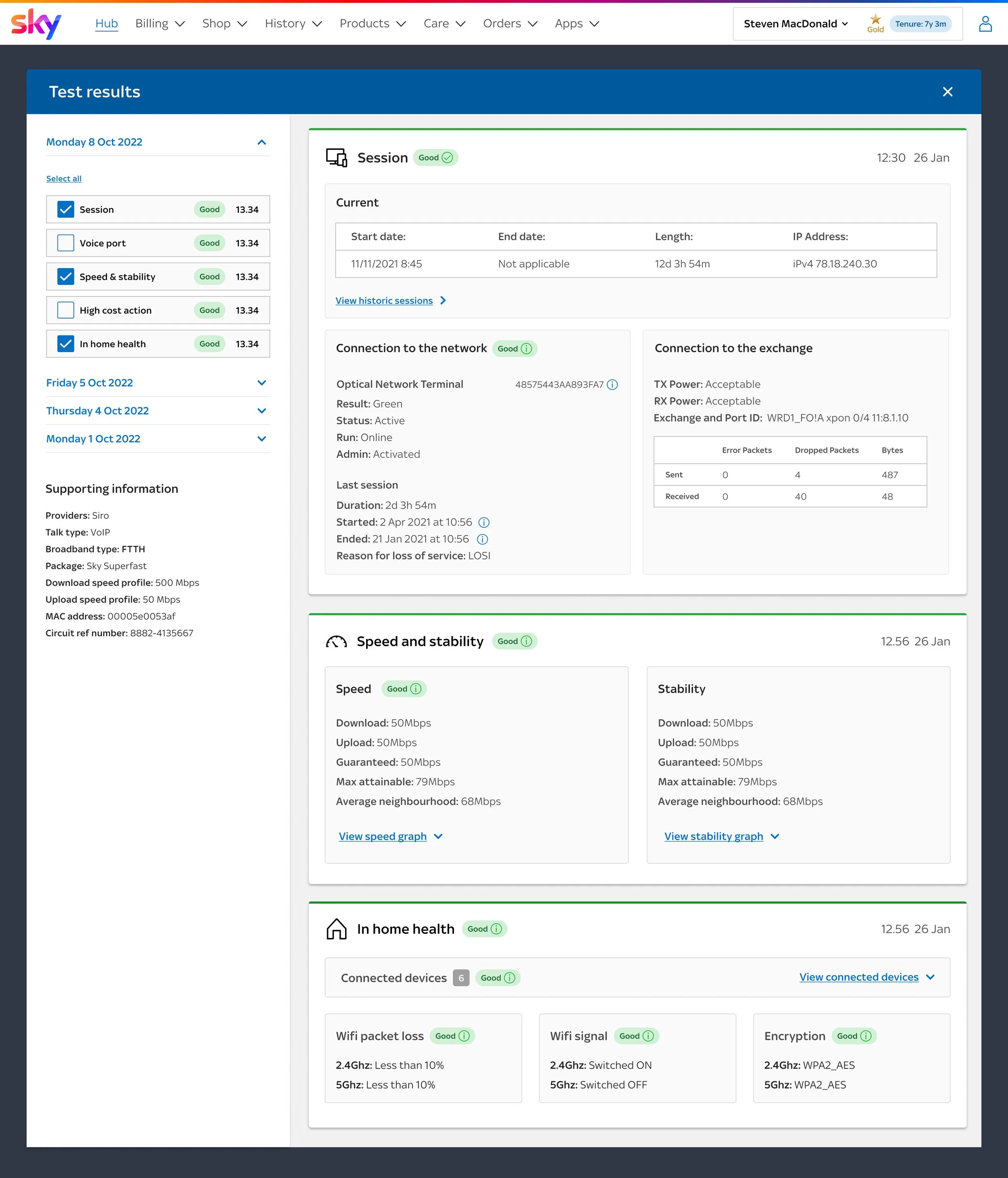The width and height of the screenshot is (1008, 1178).
Task: Click the Gold star tier icon
Action: click(875, 20)
